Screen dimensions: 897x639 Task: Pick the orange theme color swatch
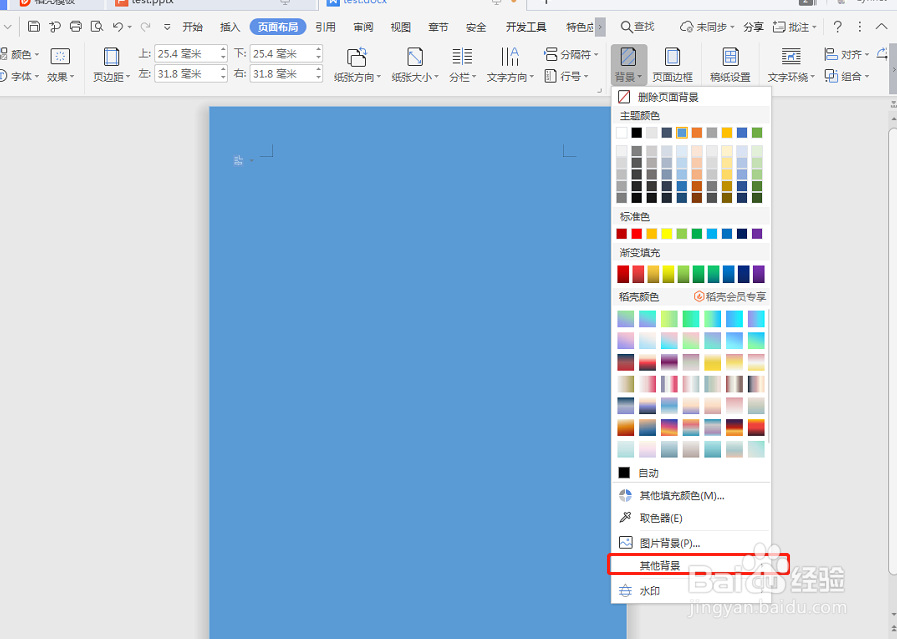[697, 133]
